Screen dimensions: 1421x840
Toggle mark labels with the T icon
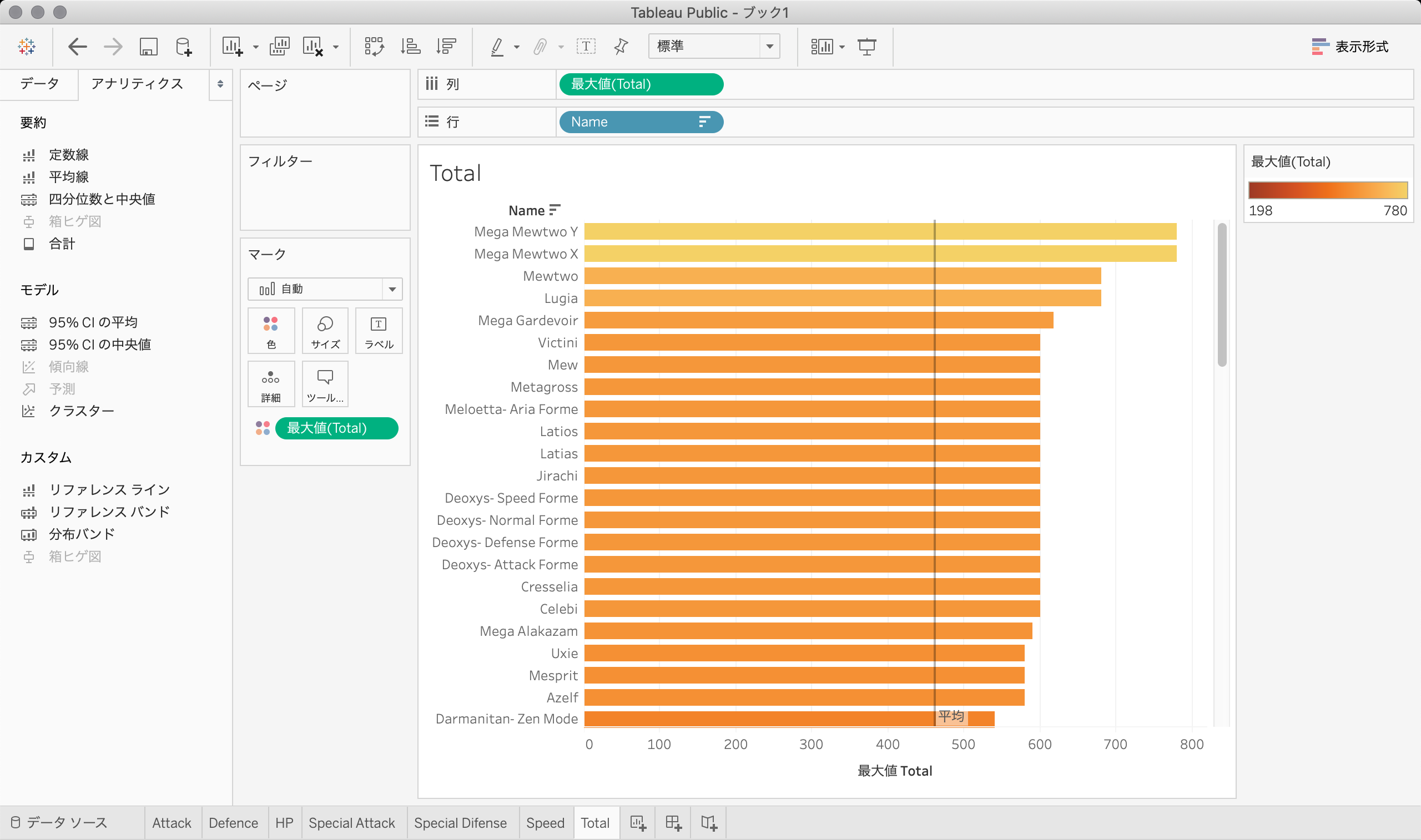(x=586, y=47)
